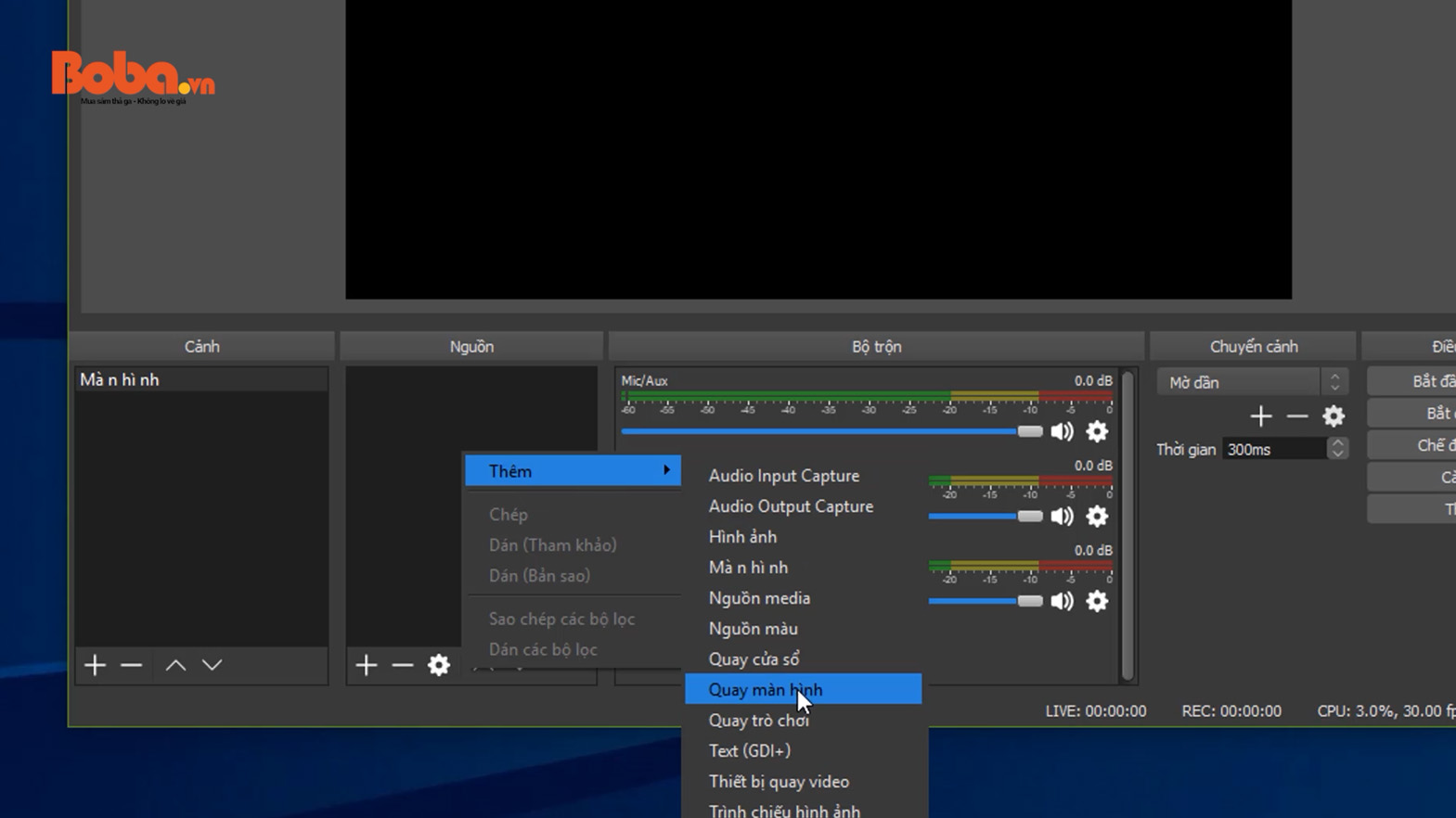The height and width of the screenshot is (818, 1456).
Task: Mute the Mic/Aux speaker icon
Action: (1062, 431)
